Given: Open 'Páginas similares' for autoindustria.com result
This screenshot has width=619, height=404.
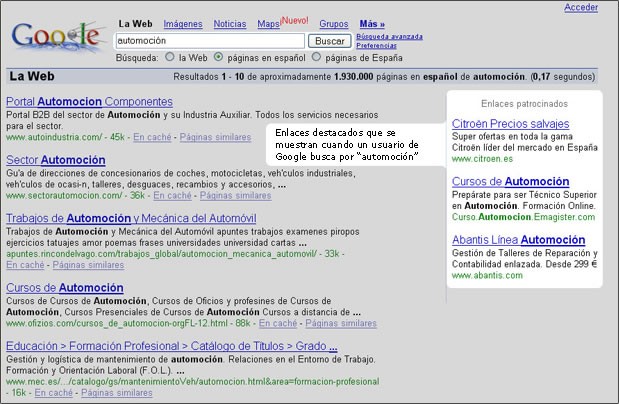Looking at the screenshot, I should tap(215, 137).
